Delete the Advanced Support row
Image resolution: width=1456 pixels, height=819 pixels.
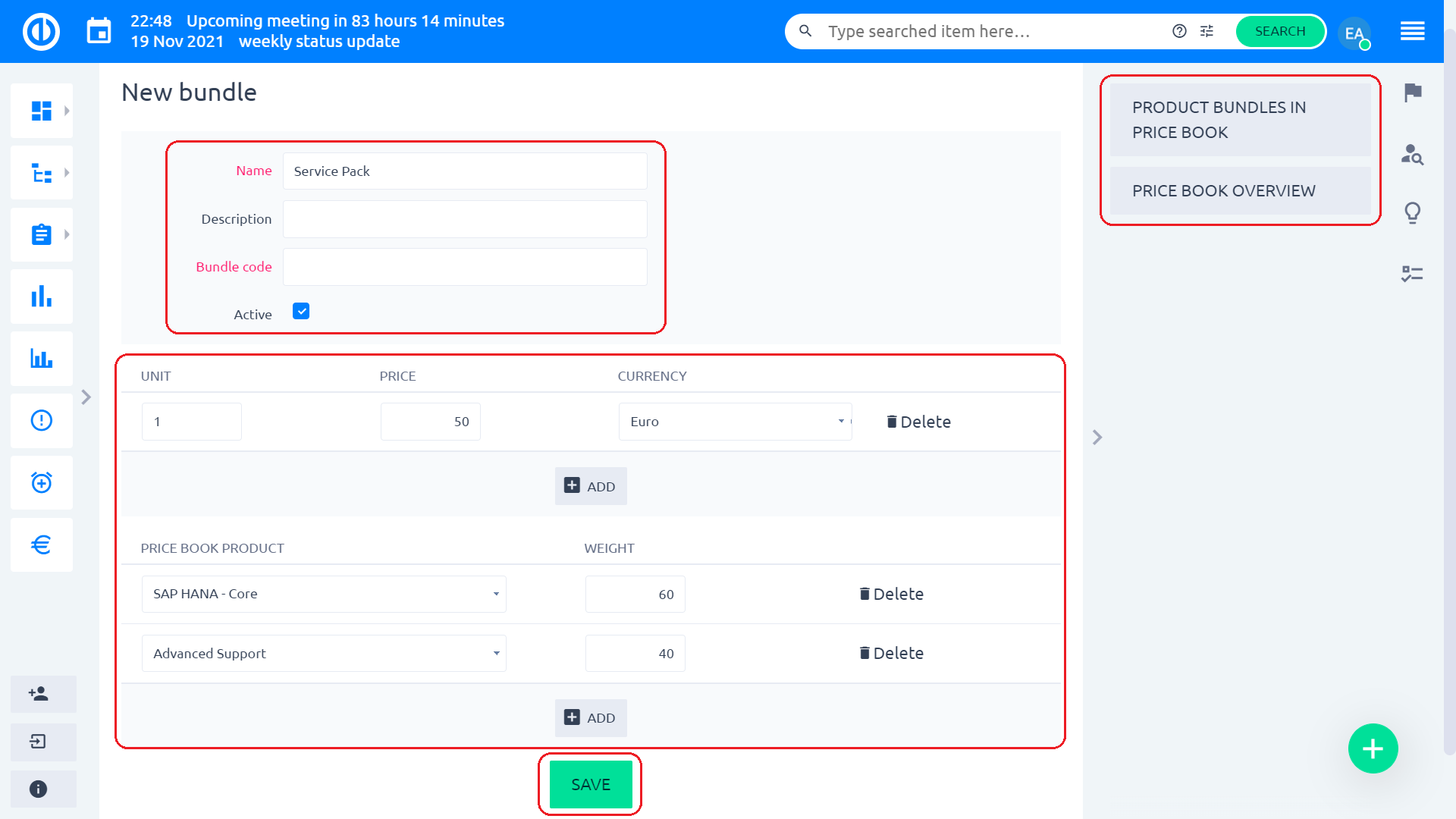[x=891, y=653]
